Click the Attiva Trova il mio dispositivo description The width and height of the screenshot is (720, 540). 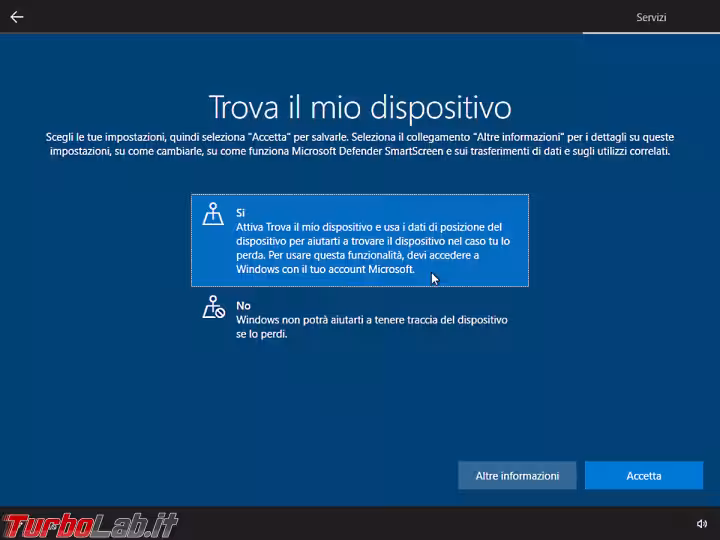click(373, 248)
